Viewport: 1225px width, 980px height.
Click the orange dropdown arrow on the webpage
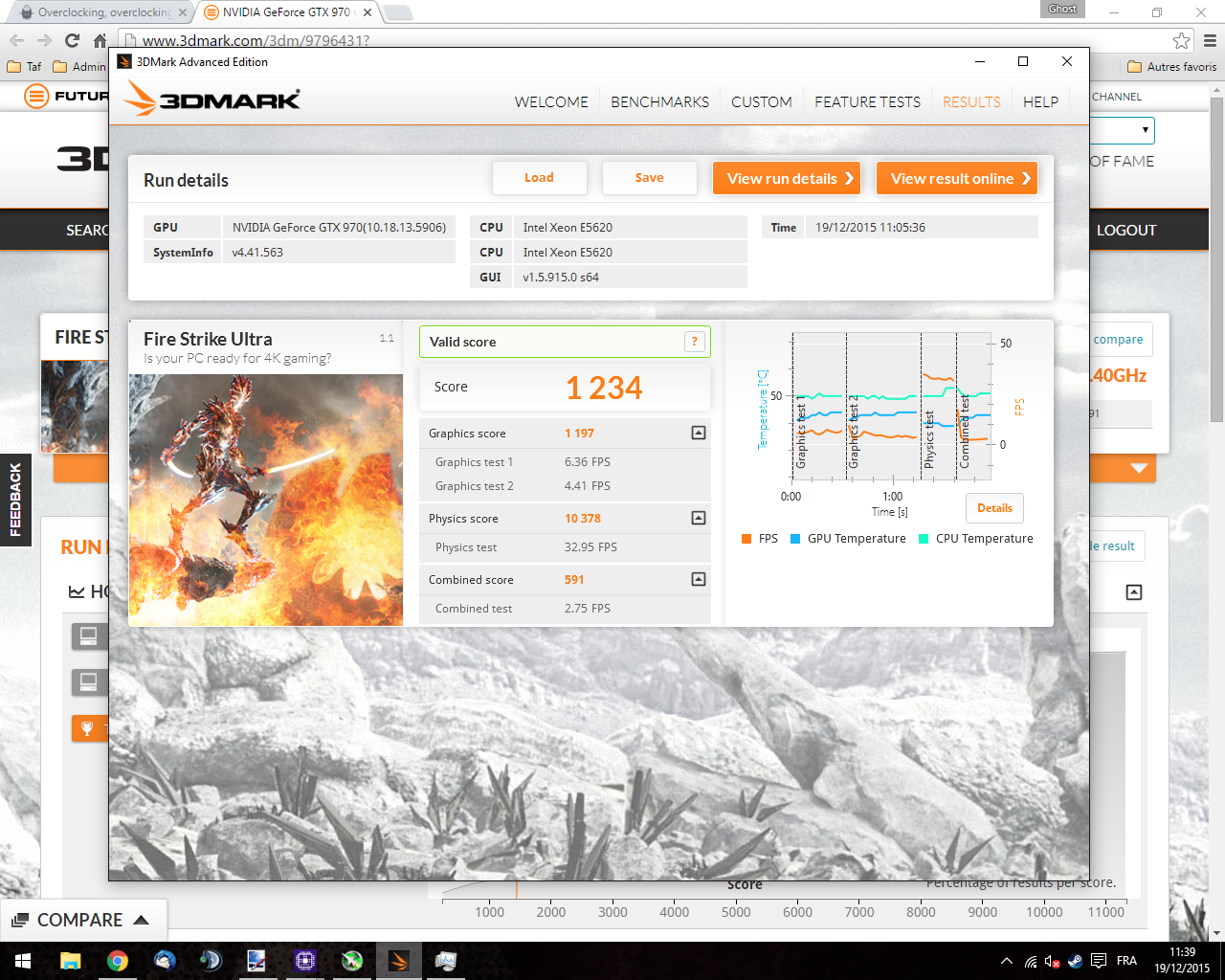pyautogui.click(x=1139, y=468)
